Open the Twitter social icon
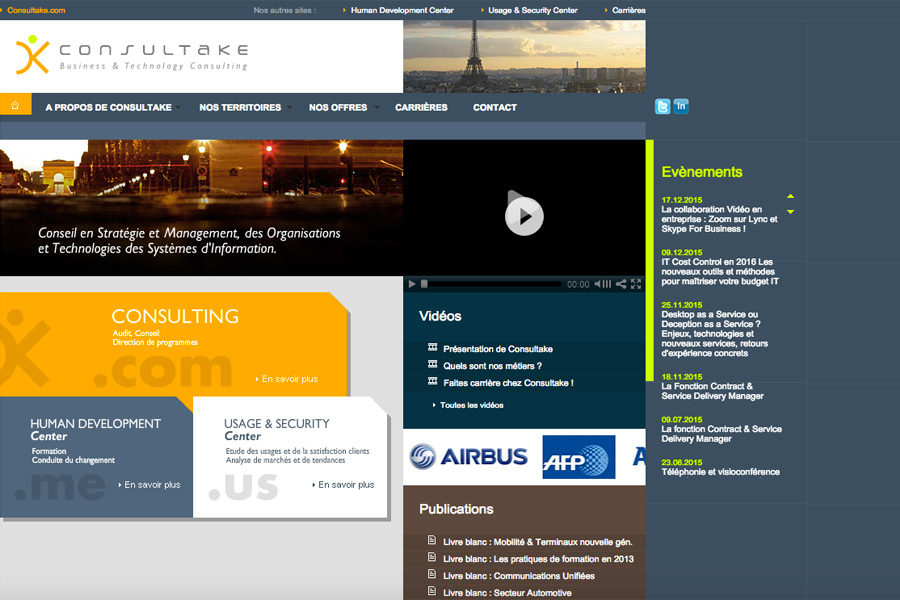The height and width of the screenshot is (600, 900). [x=662, y=107]
